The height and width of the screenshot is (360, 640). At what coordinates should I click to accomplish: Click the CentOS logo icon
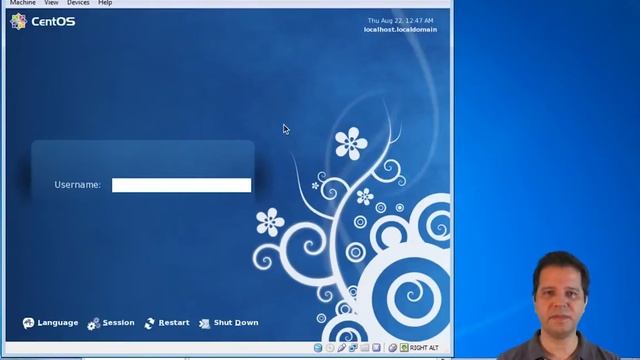(18, 21)
